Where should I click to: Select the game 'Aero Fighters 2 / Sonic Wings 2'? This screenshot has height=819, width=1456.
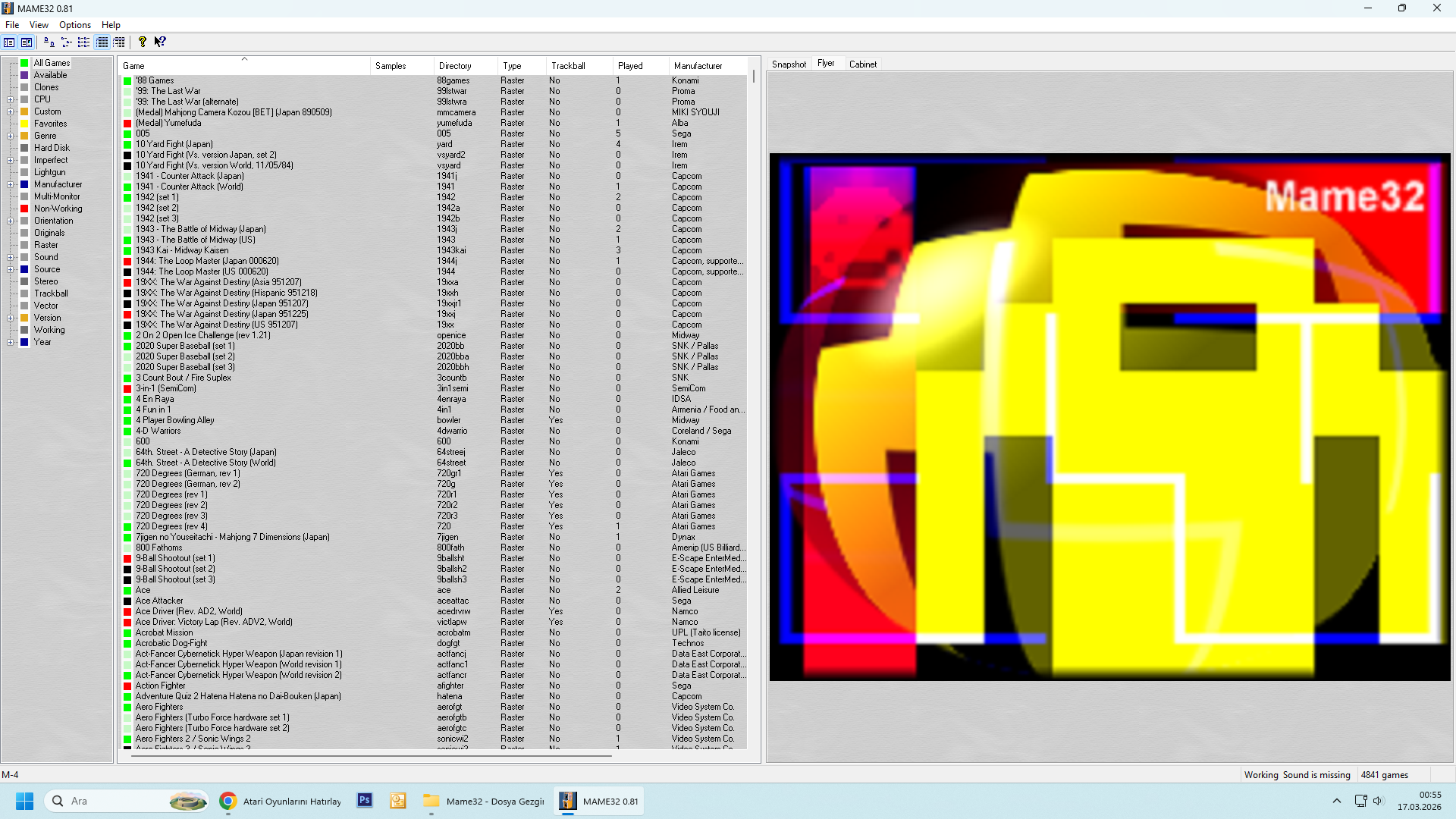pos(193,739)
